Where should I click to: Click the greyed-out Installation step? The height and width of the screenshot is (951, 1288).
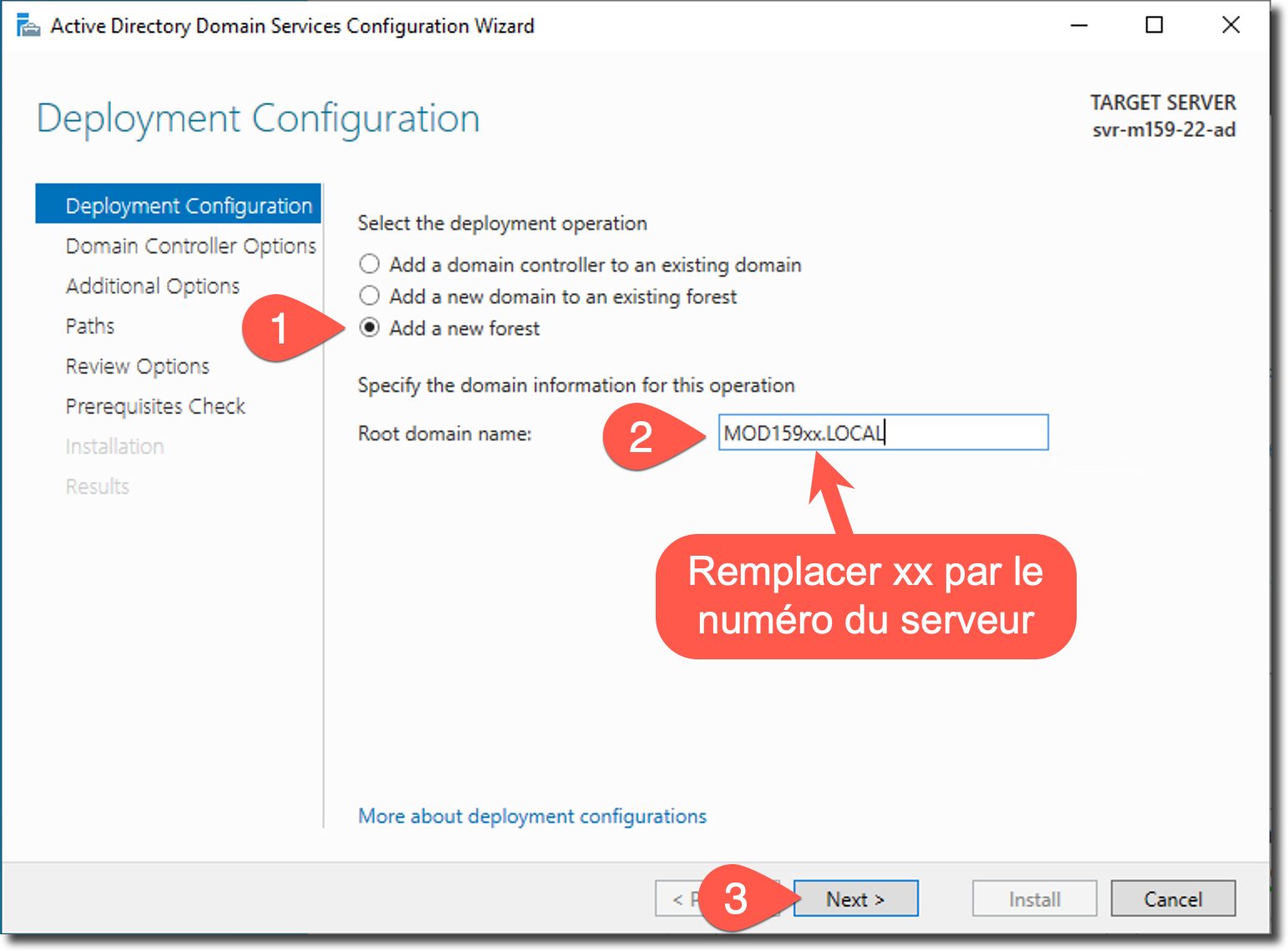pyautogui.click(x=114, y=447)
